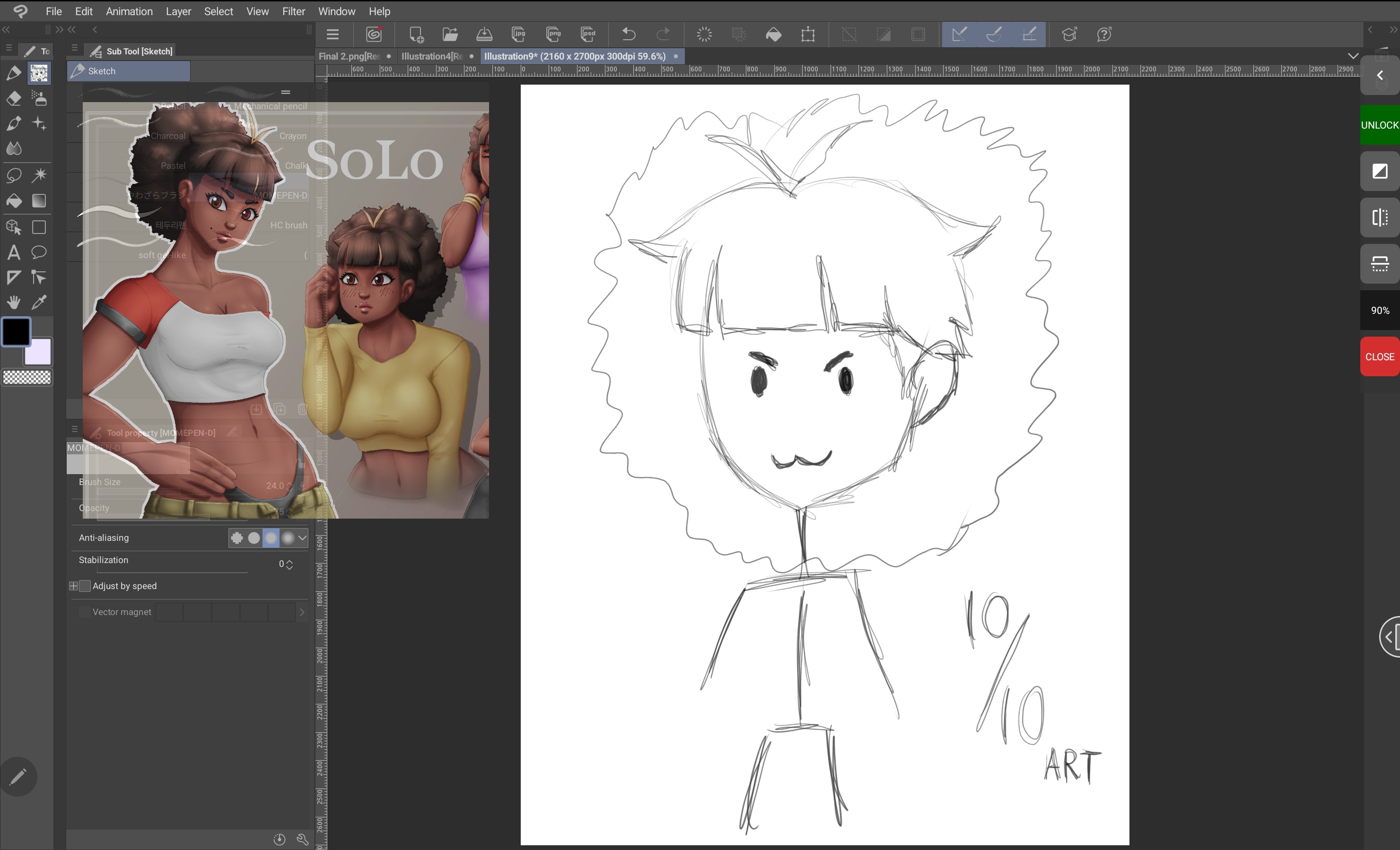The width and height of the screenshot is (1400, 850).
Task: Expand the Adjust by speed plus icon
Action: (73, 586)
